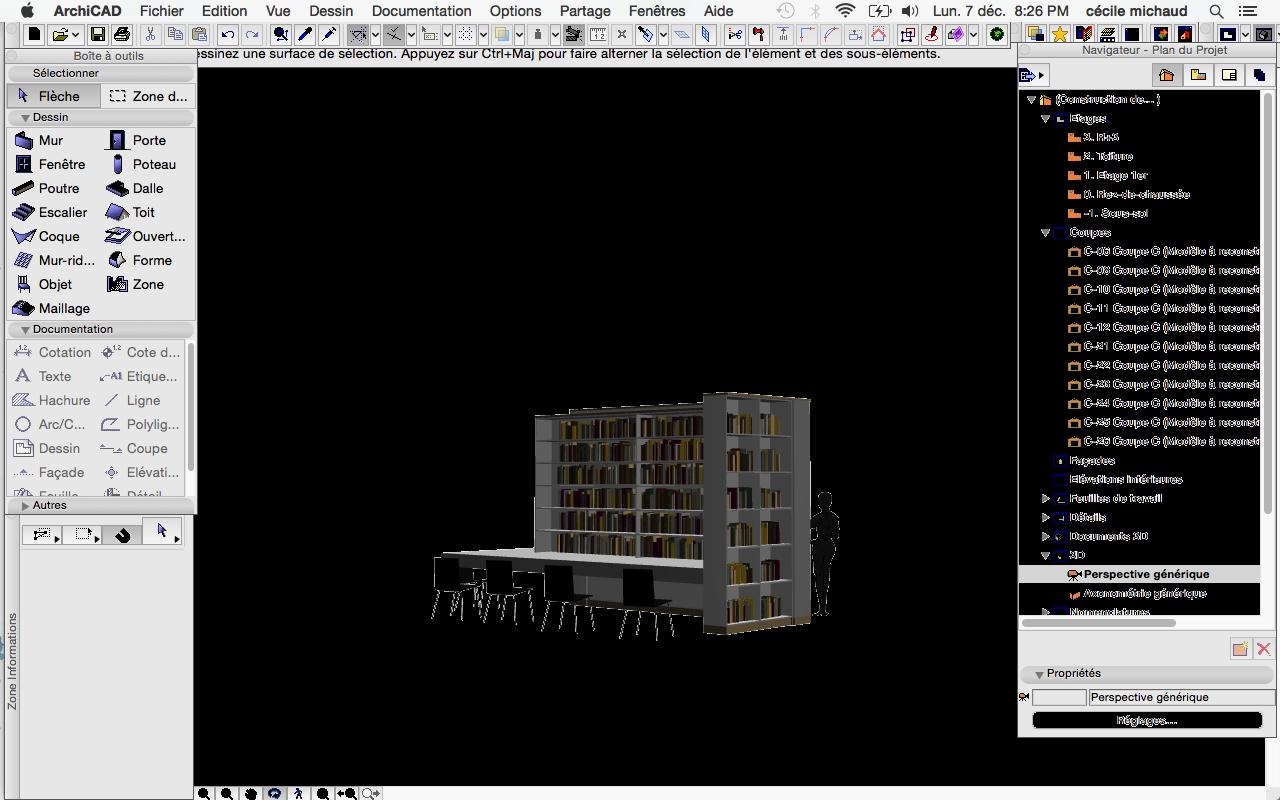This screenshot has width=1280, height=800.
Task: Select the Toit roof tool
Action: pyautogui.click(x=131, y=213)
